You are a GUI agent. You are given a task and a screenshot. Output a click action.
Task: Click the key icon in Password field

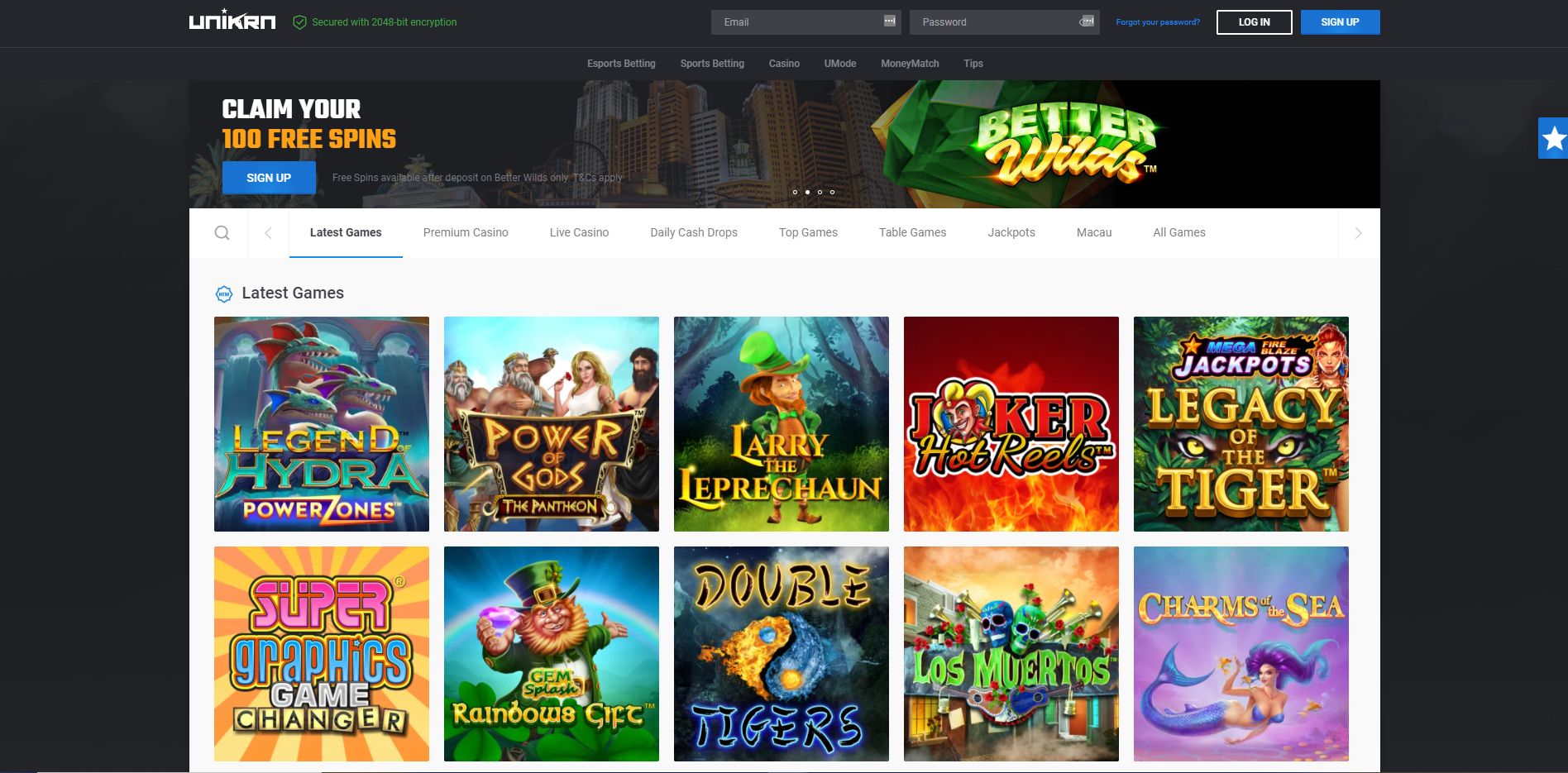point(1087,21)
